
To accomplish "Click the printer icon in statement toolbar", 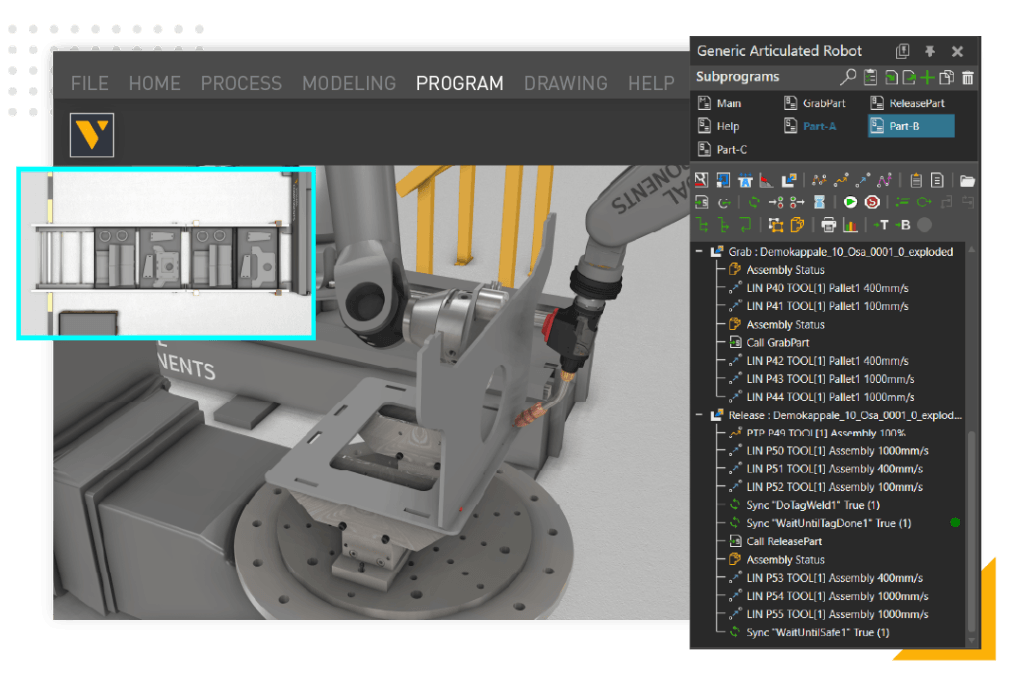I will 829,225.
